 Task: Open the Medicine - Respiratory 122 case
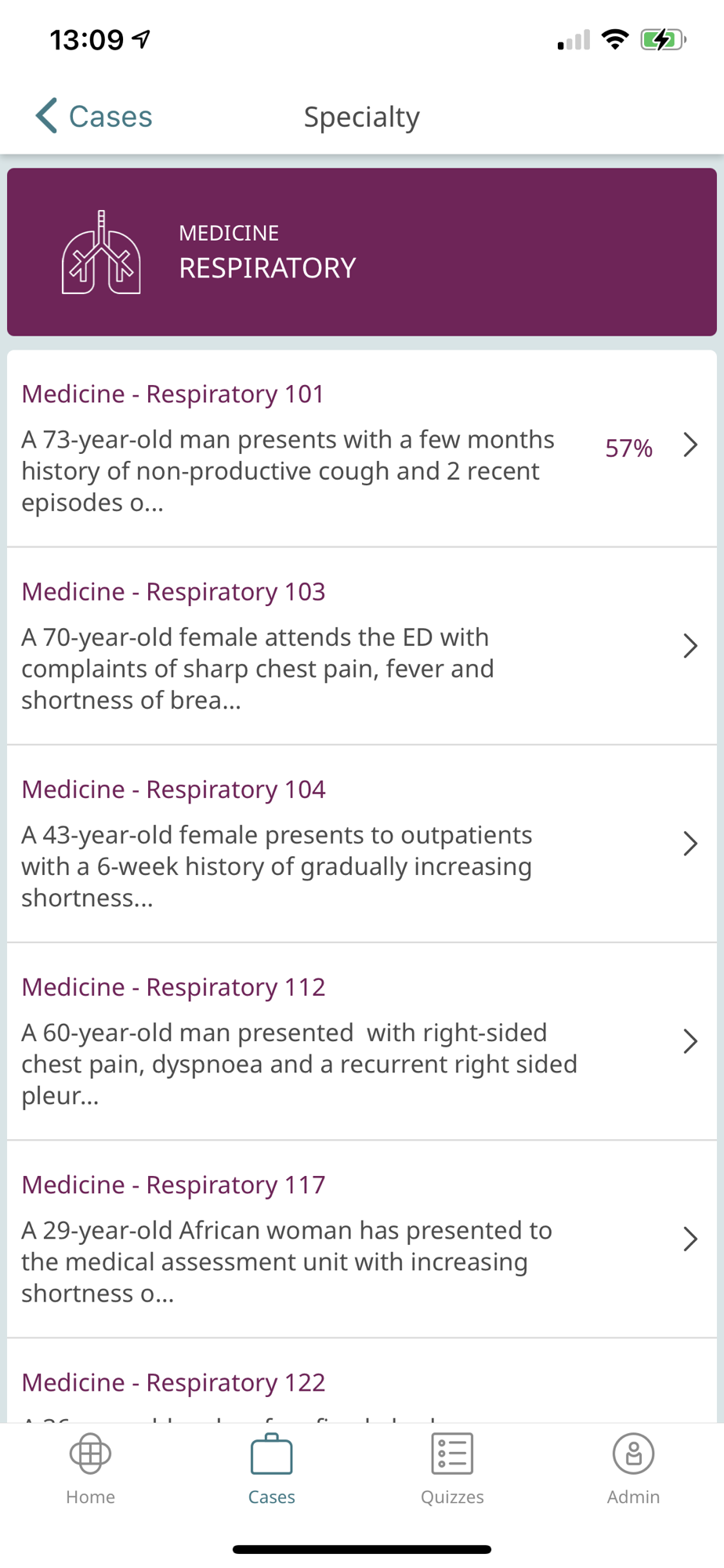(x=173, y=1382)
